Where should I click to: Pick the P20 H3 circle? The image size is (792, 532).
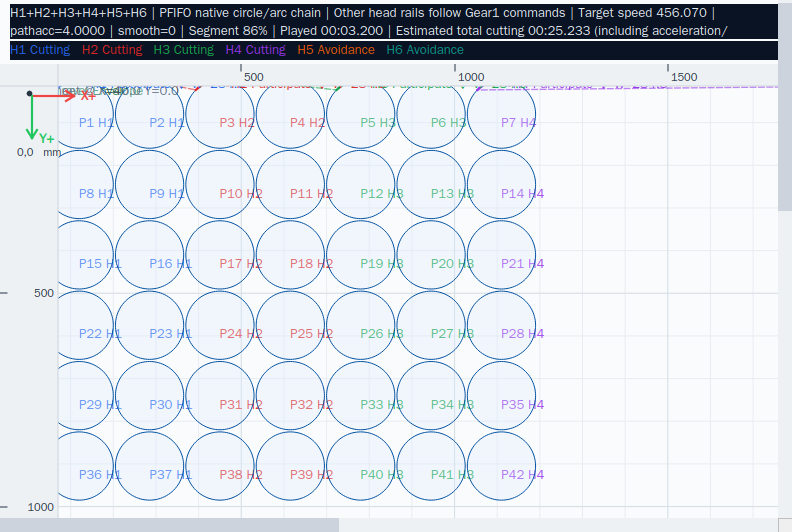pyautogui.click(x=431, y=255)
